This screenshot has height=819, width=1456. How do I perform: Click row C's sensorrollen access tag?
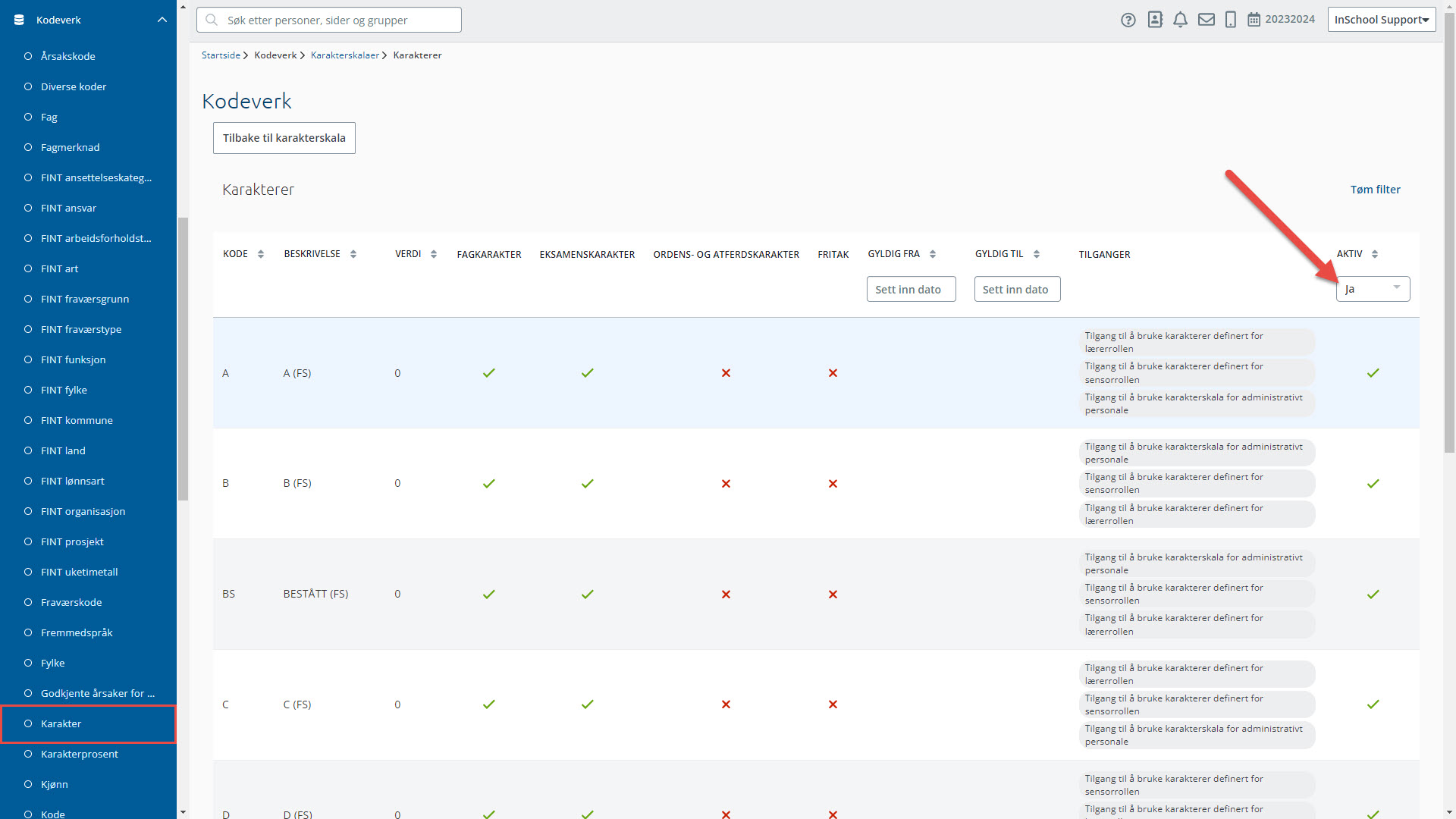click(1197, 704)
